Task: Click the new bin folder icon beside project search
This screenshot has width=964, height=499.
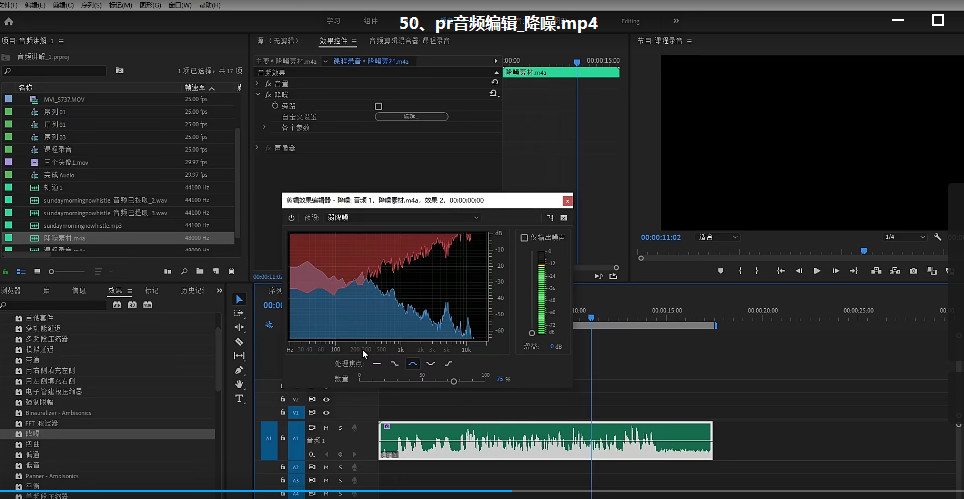Action: 119,70
